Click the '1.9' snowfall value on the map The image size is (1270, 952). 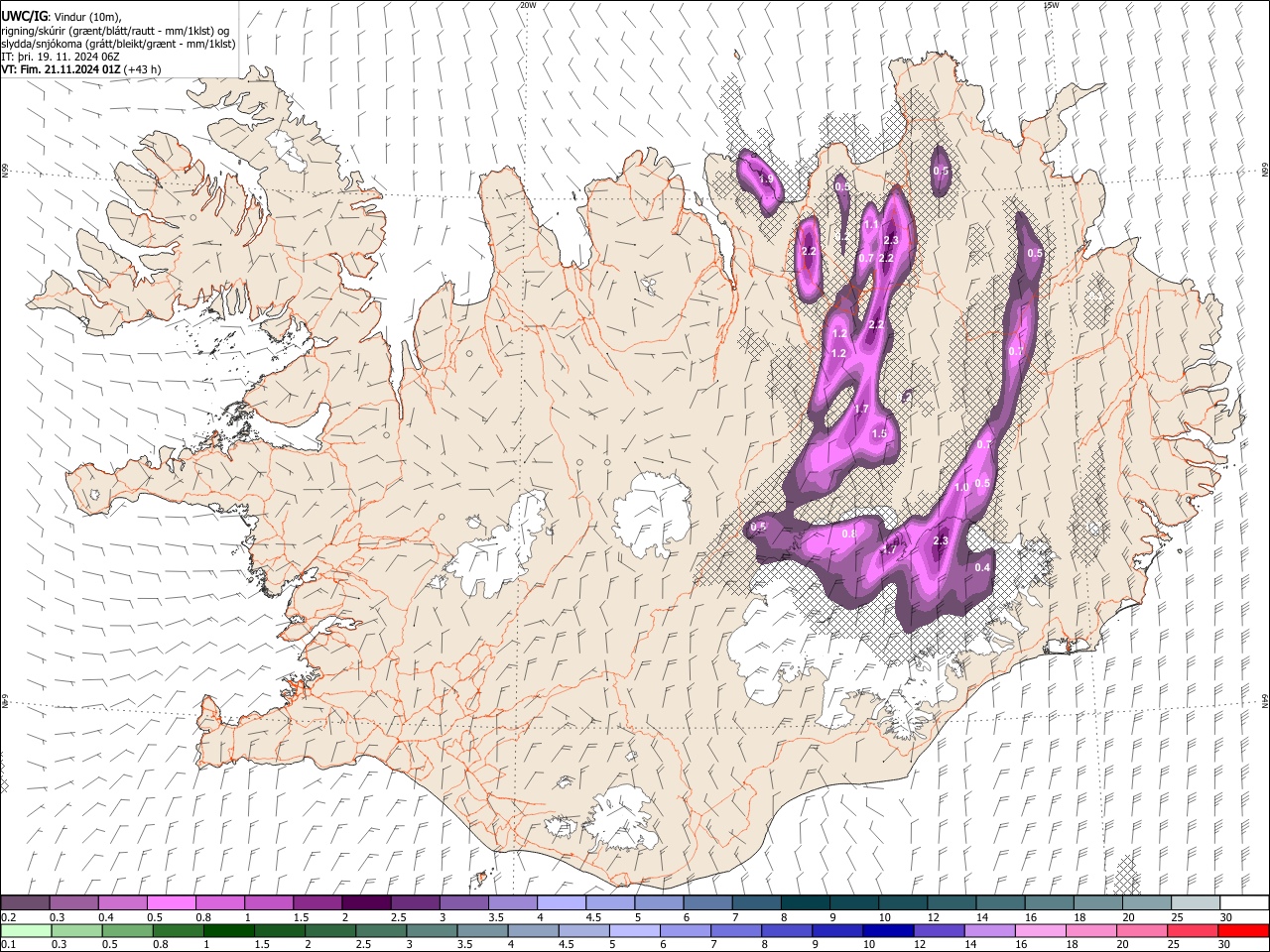766,179
